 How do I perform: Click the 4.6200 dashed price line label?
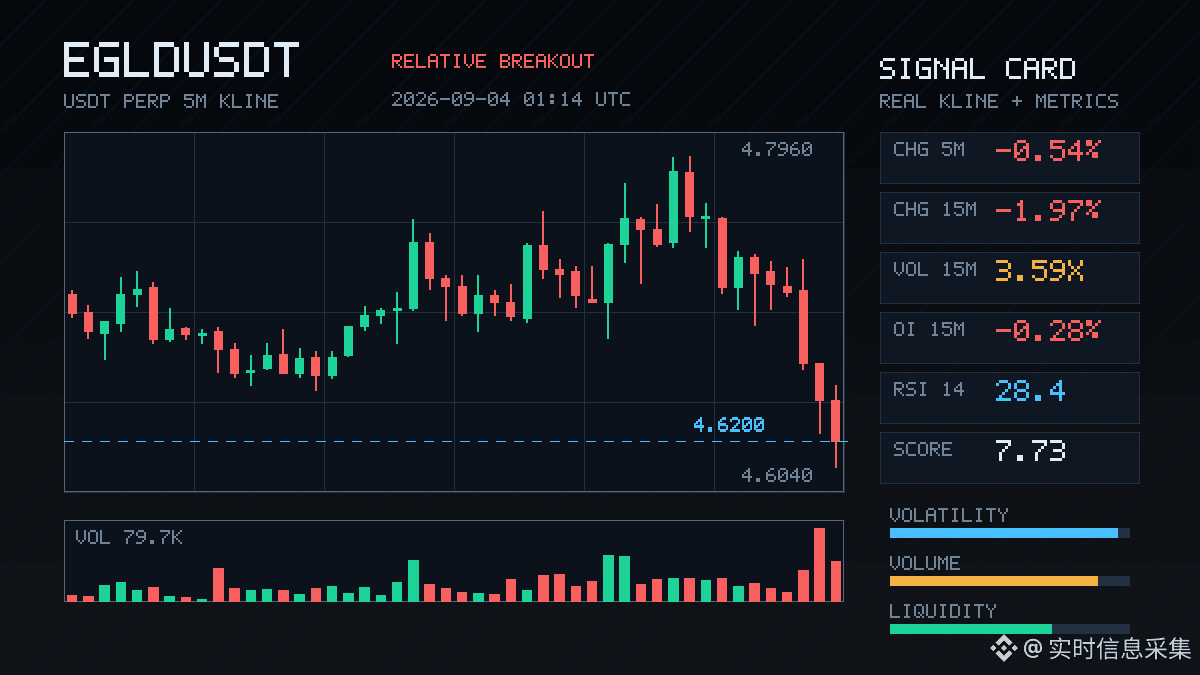pyautogui.click(x=729, y=425)
